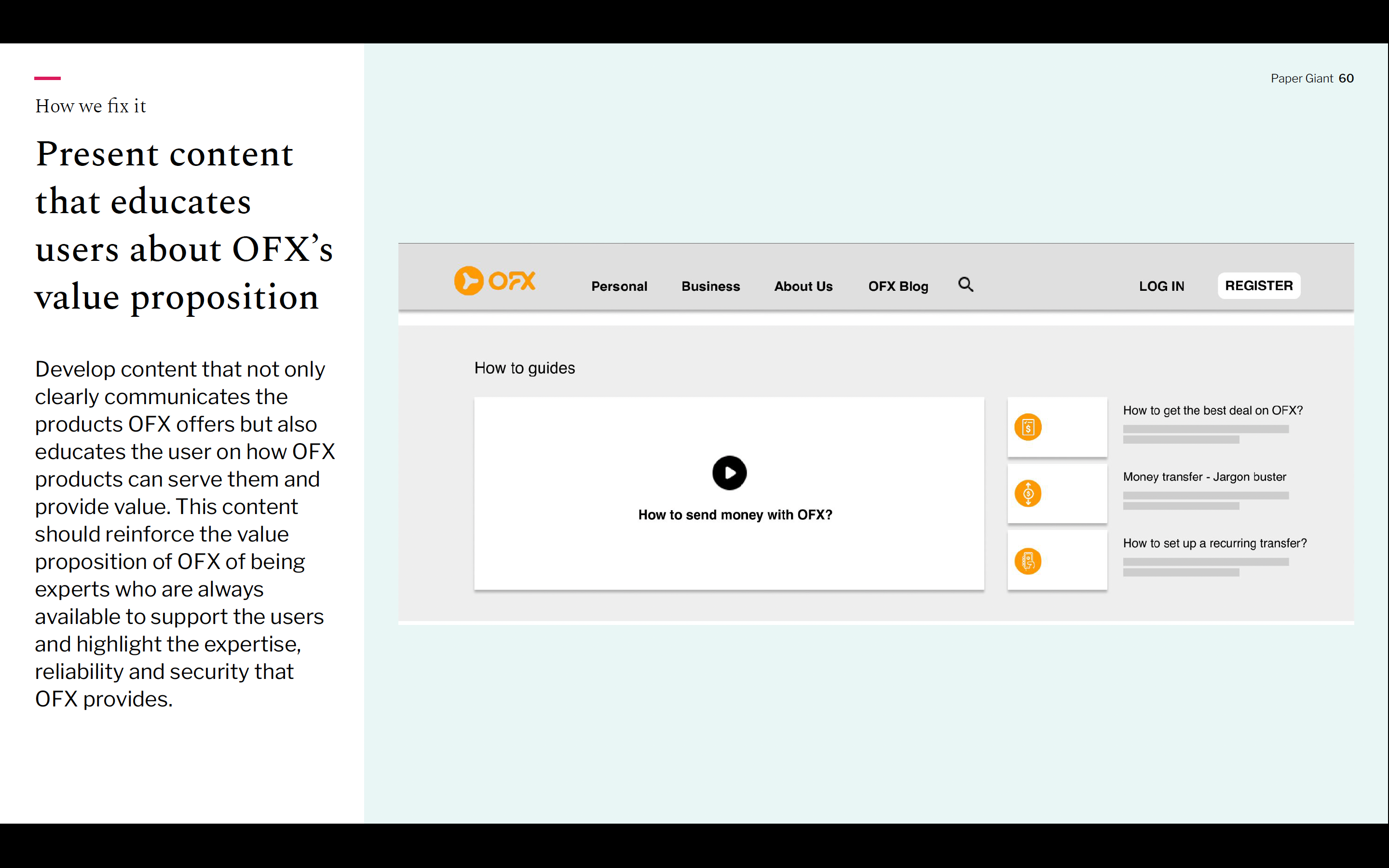Click 'How to send money with OFX?' title
Viewport: 1389px width, 868px height.
point(735,515)
